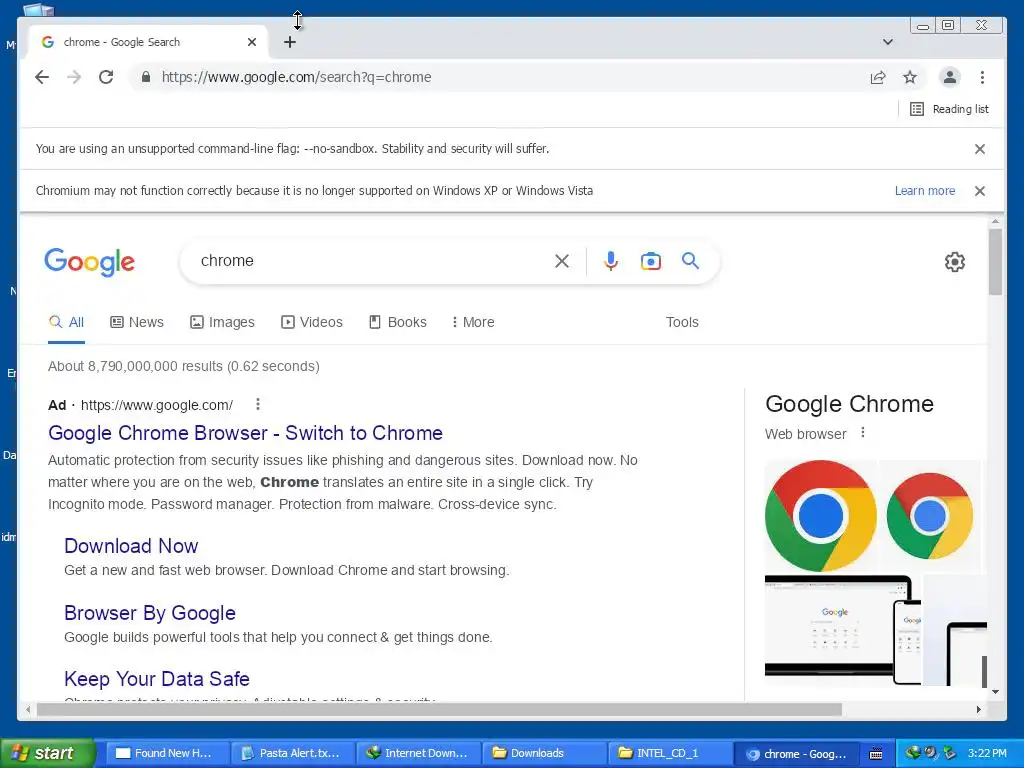Open the Download Now link
The image size is (1024, 768).
pos(131,546)
